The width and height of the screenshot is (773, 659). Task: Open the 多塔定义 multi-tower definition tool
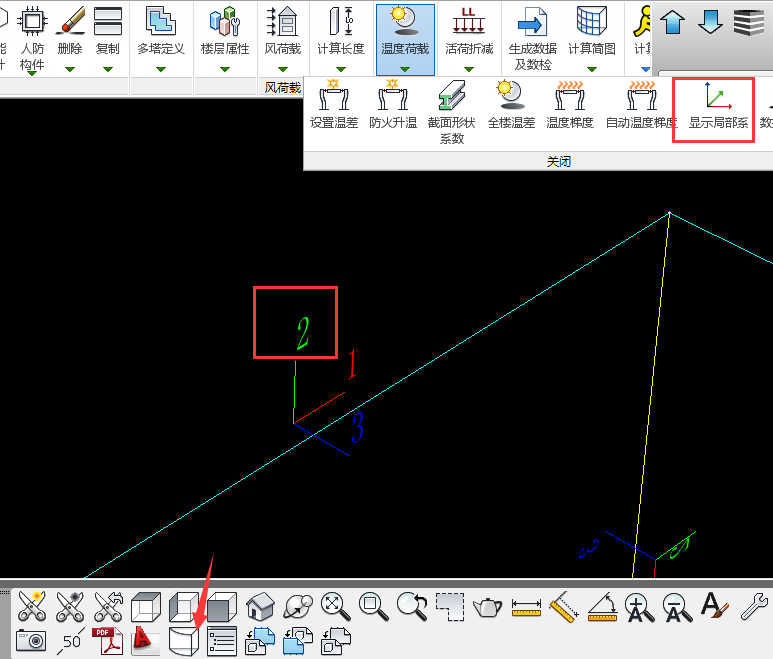tap(161, 32)
